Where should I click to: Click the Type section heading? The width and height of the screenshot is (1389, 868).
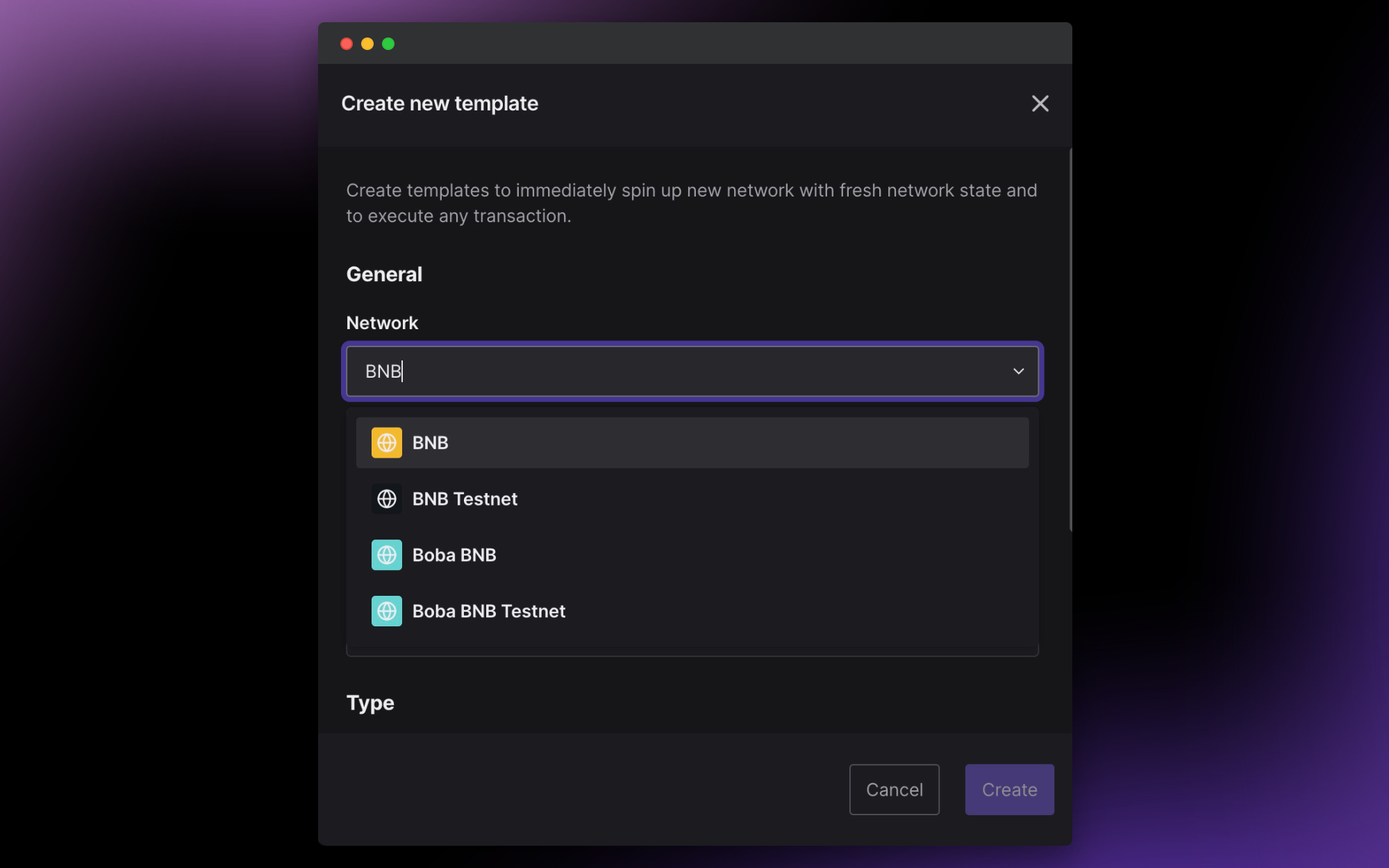tap(370, 703)
